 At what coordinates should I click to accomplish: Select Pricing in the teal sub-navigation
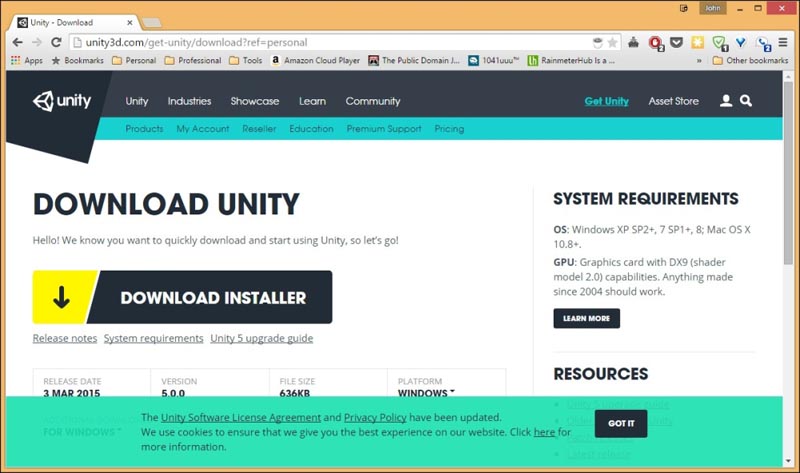pyautogui.click(x=449, y=129)
